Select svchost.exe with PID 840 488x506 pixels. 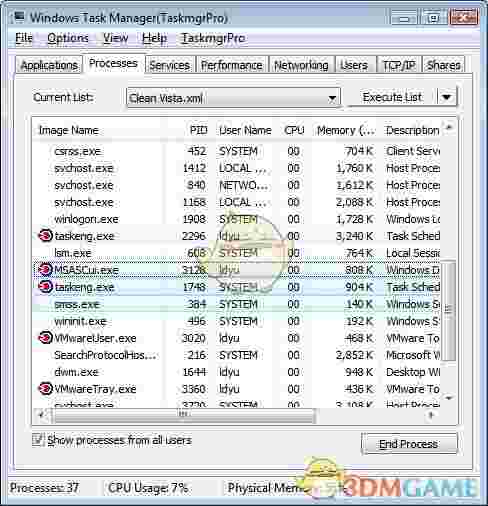tap(237, 185)
